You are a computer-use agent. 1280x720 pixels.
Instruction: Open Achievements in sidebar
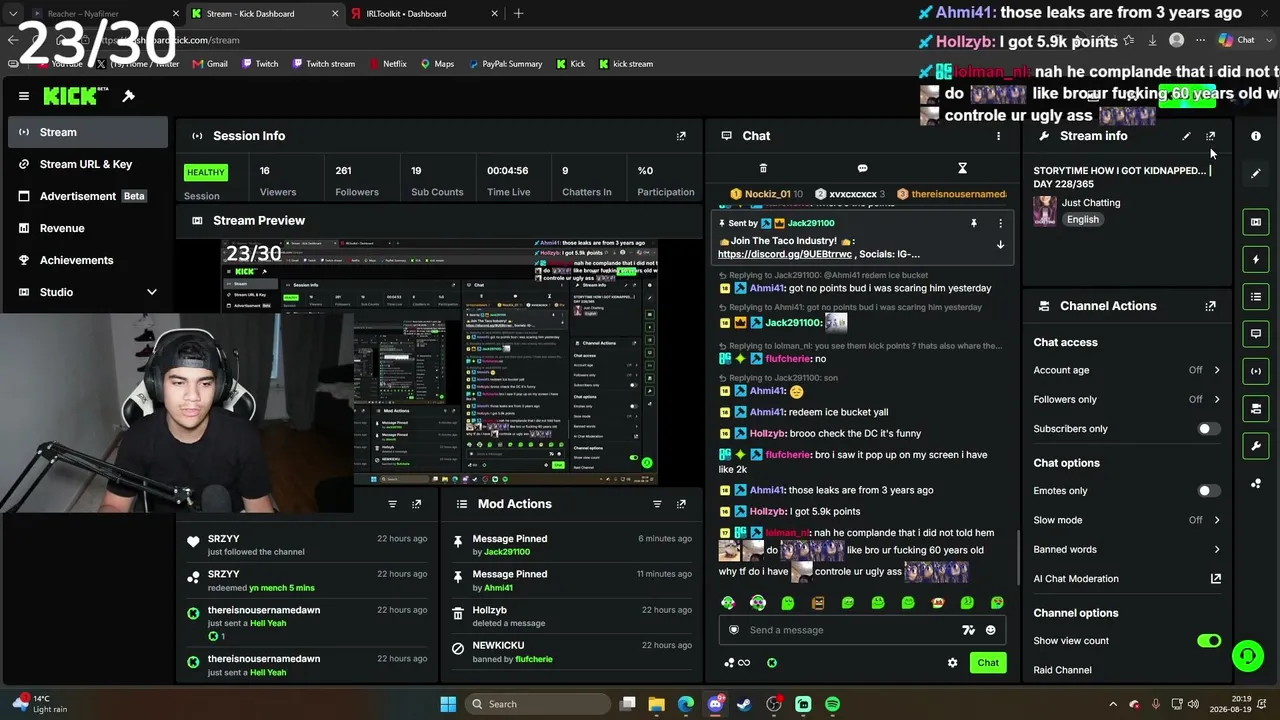pyautogui.click(x=88, y=260)
